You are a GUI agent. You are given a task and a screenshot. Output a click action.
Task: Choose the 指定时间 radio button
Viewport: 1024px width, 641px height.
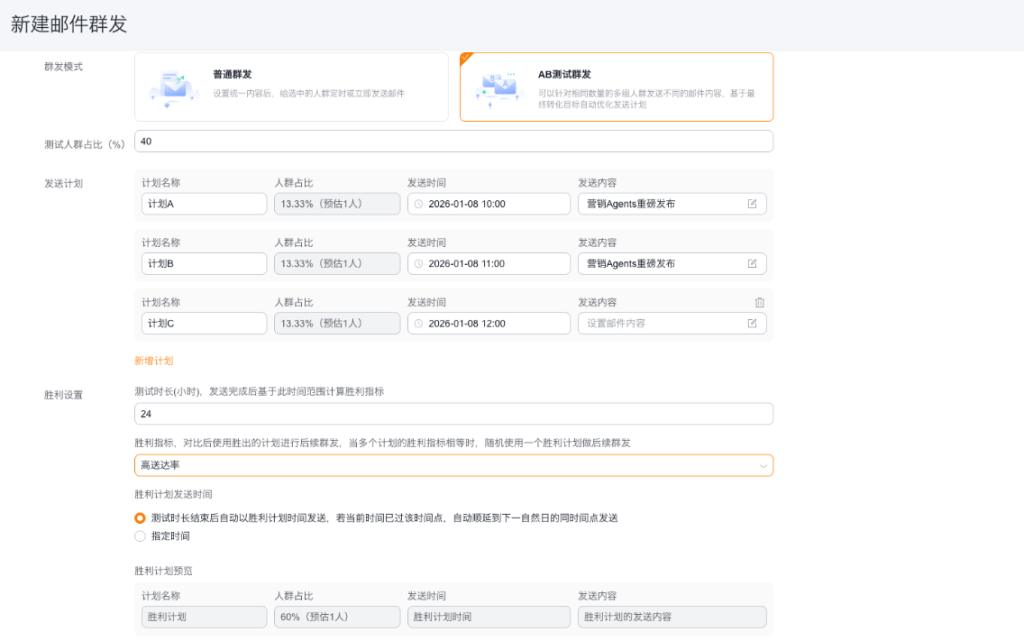pos(140,536)
